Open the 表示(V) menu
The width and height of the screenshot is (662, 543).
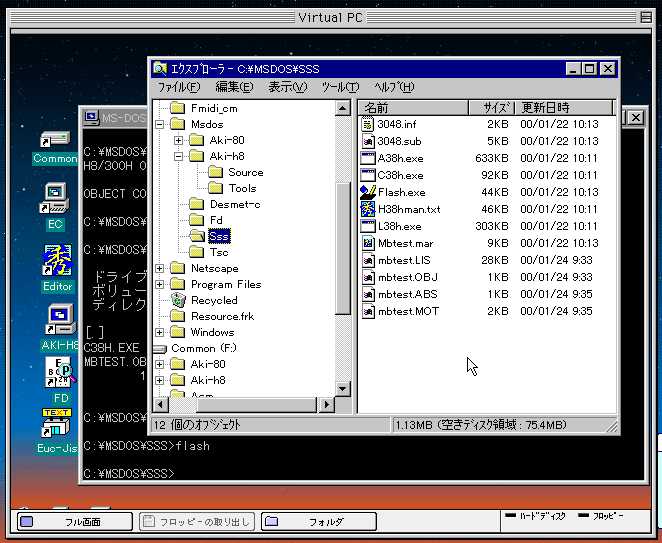288,87
